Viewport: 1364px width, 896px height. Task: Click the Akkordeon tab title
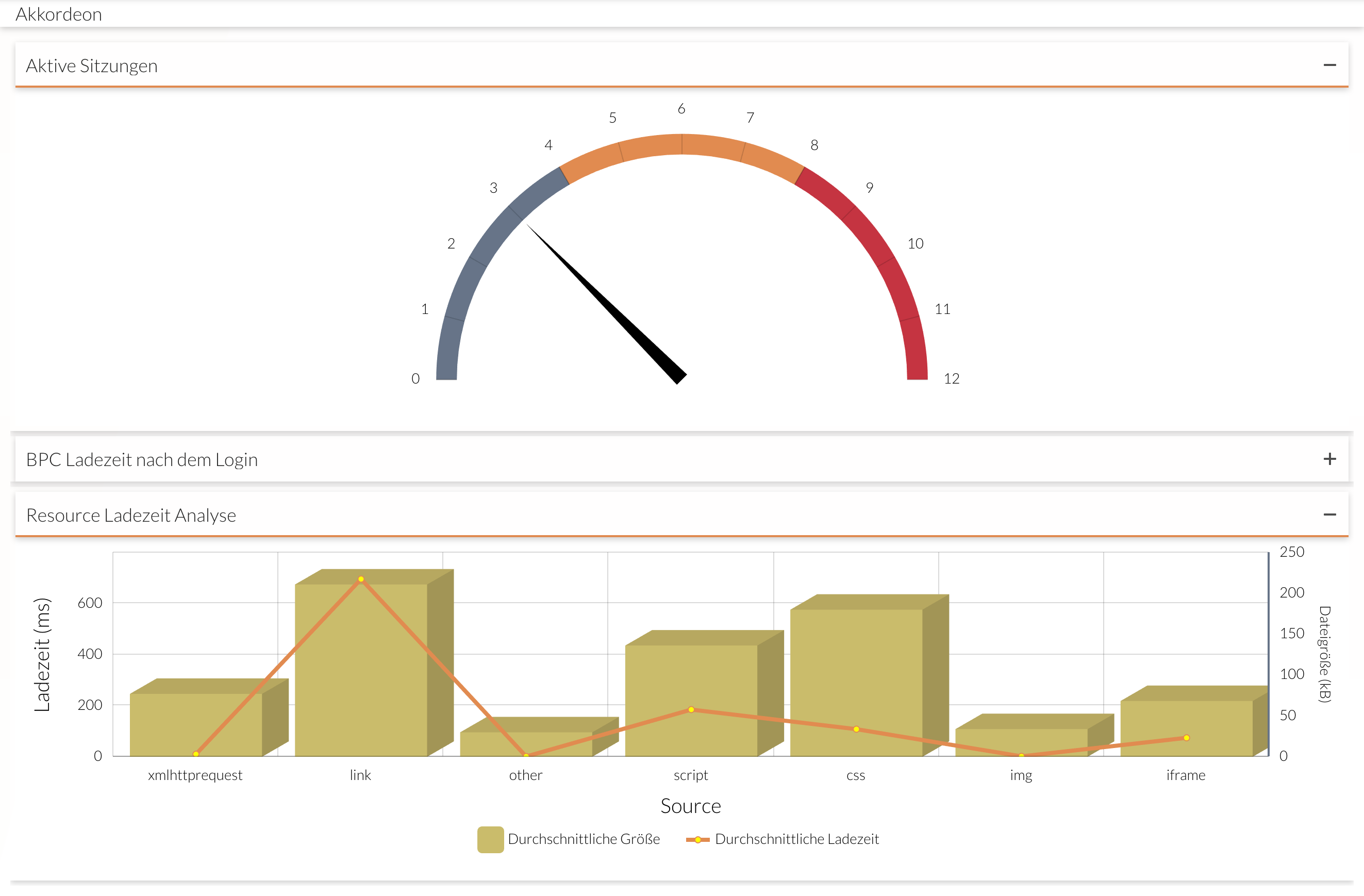58,14
